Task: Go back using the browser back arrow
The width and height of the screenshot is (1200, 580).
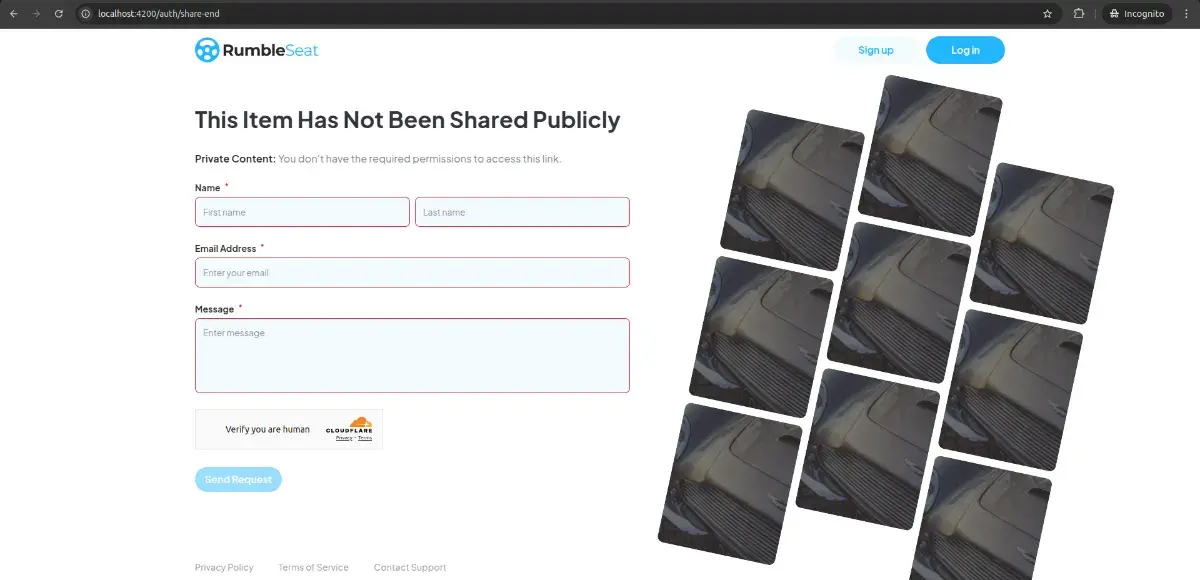Action: [x=13, y=14]
